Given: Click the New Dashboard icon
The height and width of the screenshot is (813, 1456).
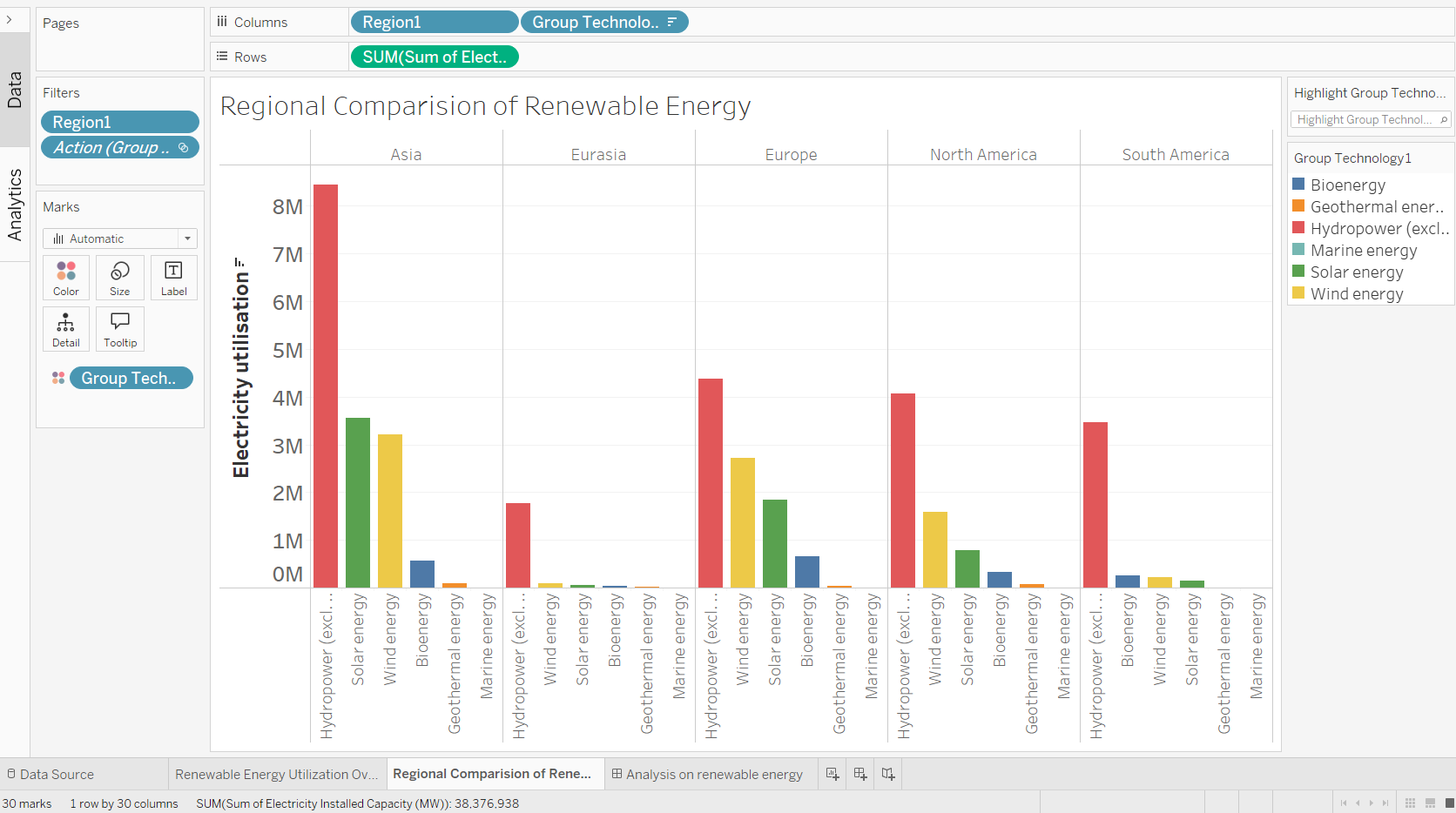Looking at the screenshot, I should (x=860, y=774).
